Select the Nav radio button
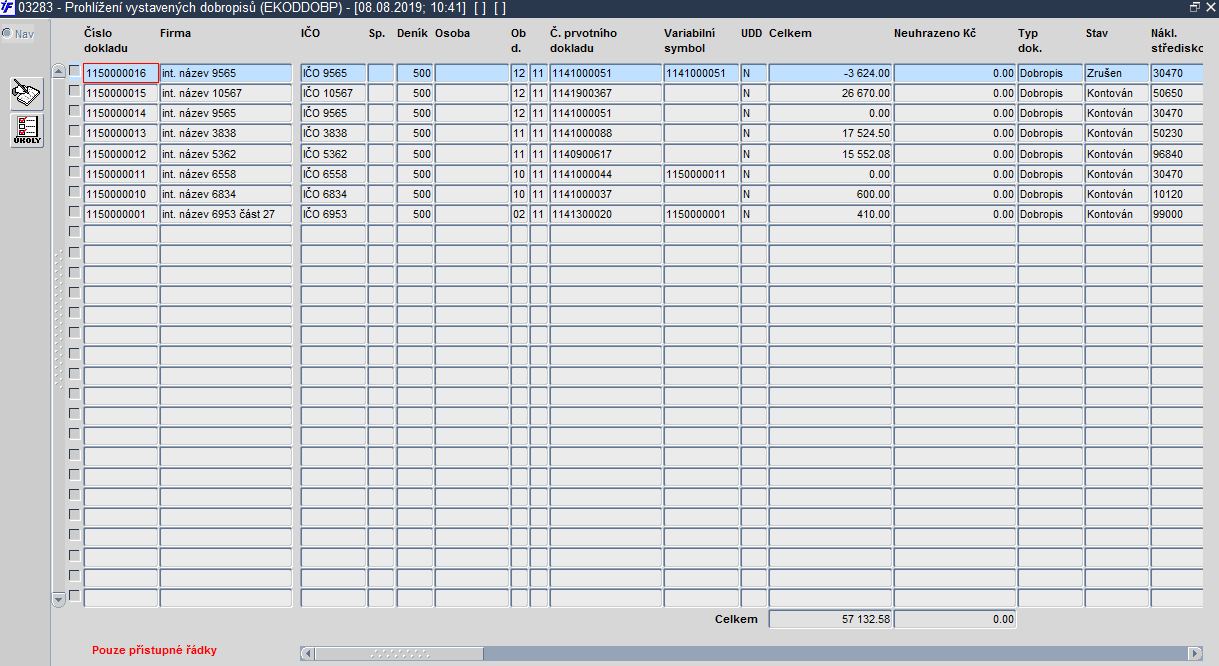1219x666 pixels. (7, 33)
